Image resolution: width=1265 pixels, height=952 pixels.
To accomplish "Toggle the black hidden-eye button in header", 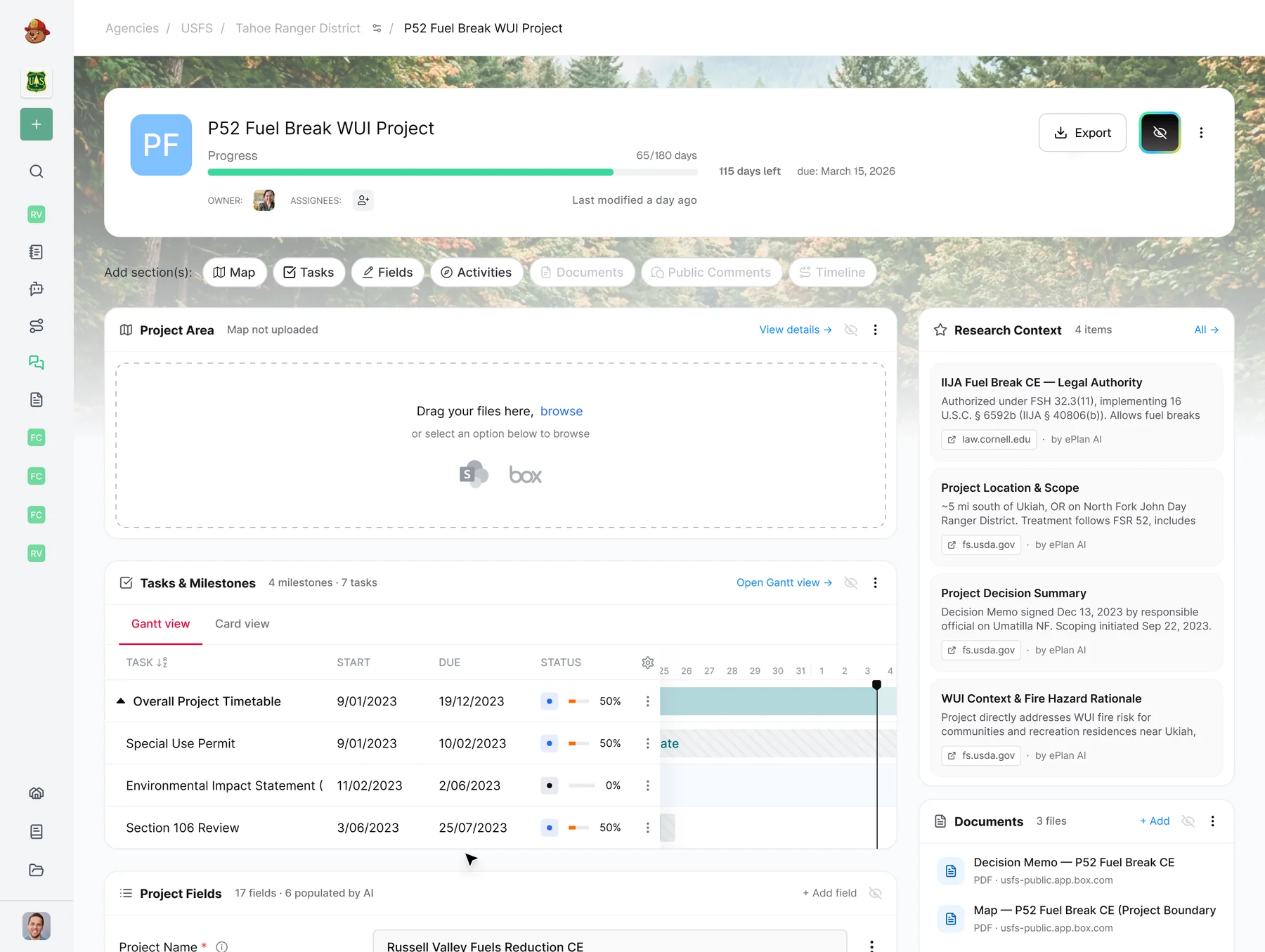I will coord(1160,133).
